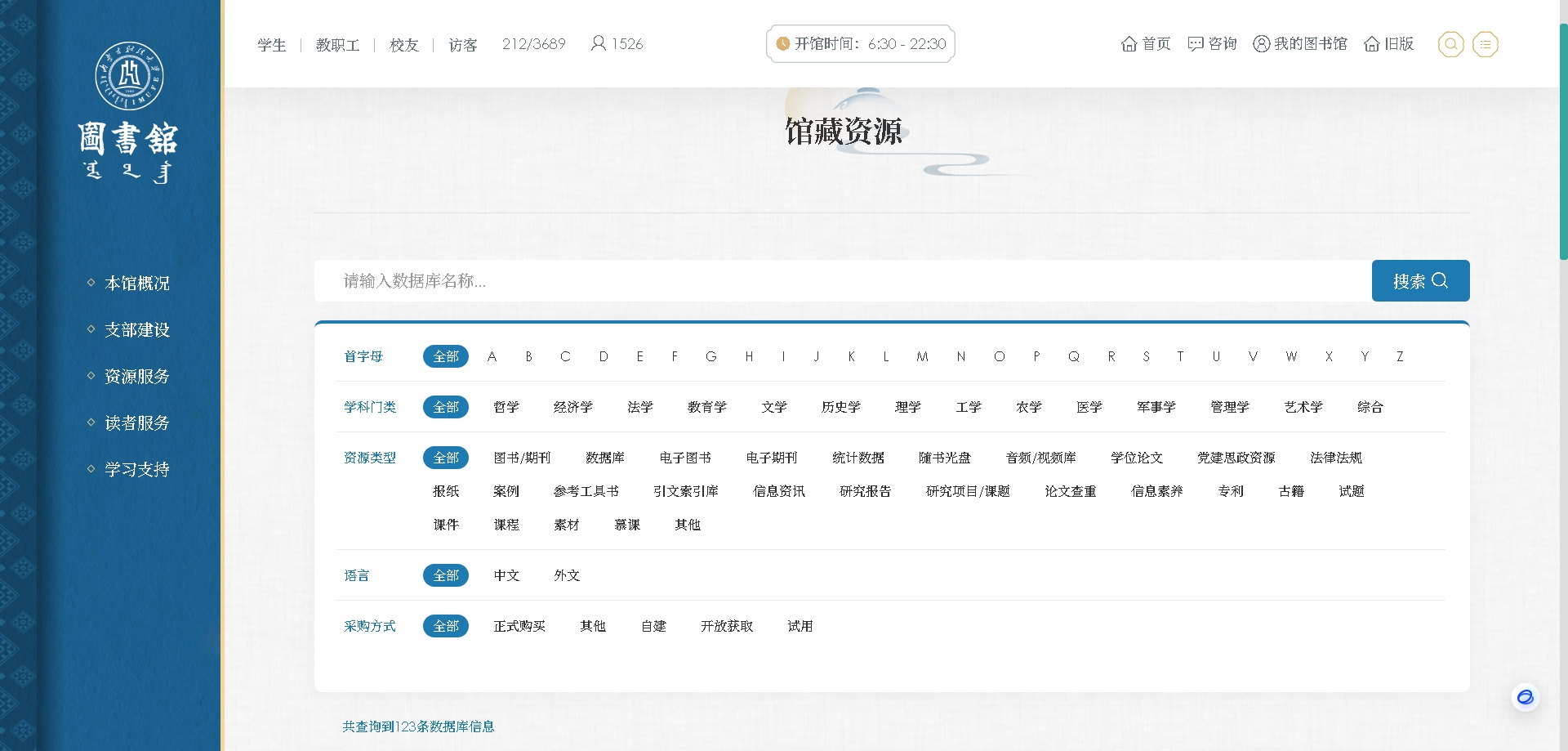Click the page vertical scrollbar
Image resolution: width=1568 pixels, height=751 pixels.
tap(1563, 139)
